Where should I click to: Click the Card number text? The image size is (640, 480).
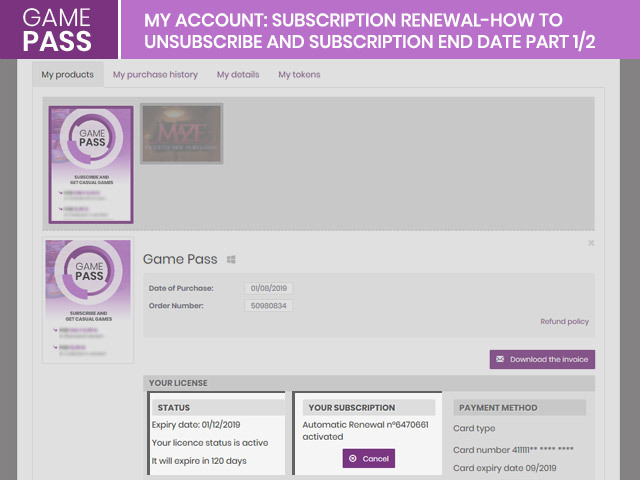(x=513, y=450)
